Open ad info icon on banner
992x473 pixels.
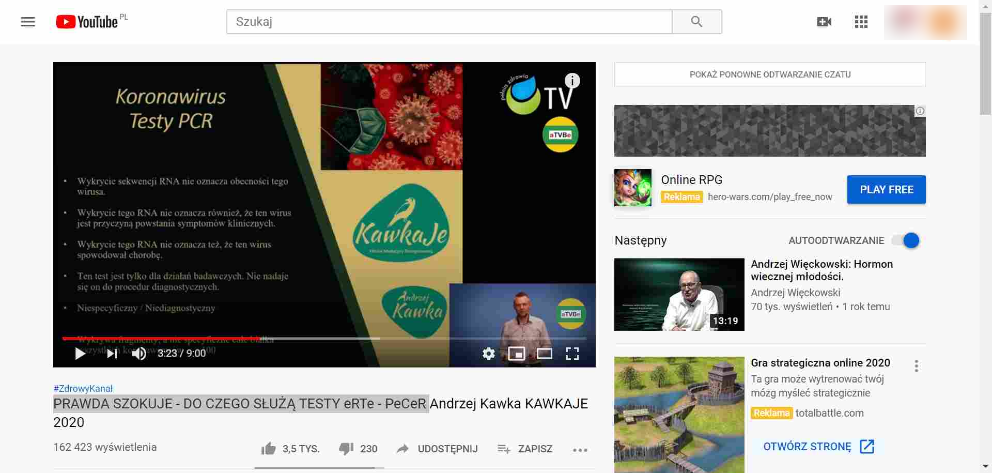[920, 111]
